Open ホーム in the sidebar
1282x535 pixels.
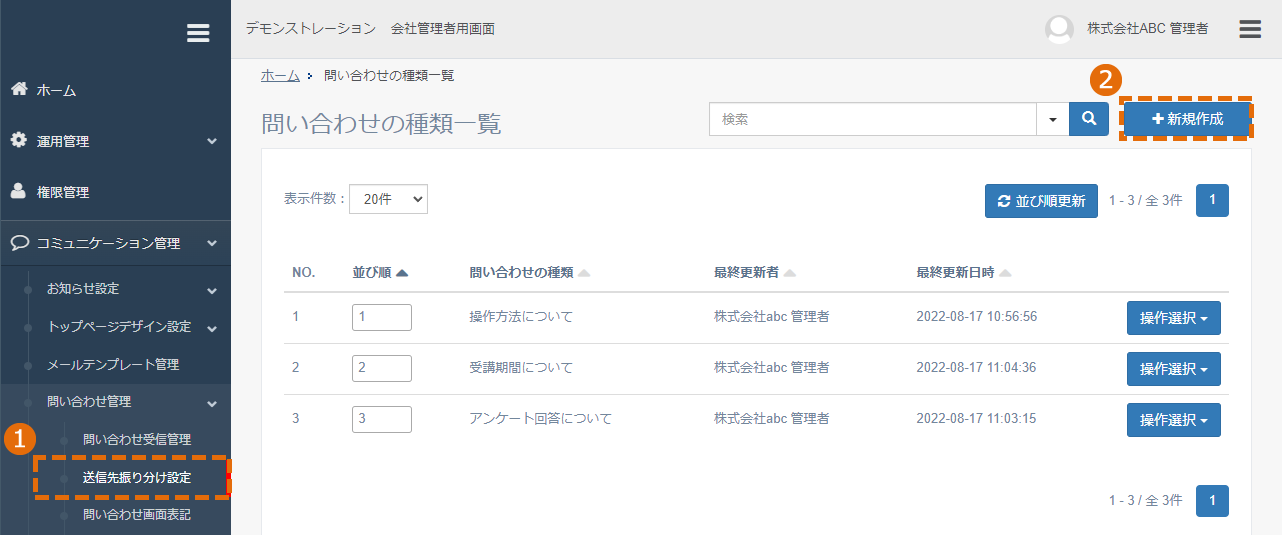pos(57,91)
